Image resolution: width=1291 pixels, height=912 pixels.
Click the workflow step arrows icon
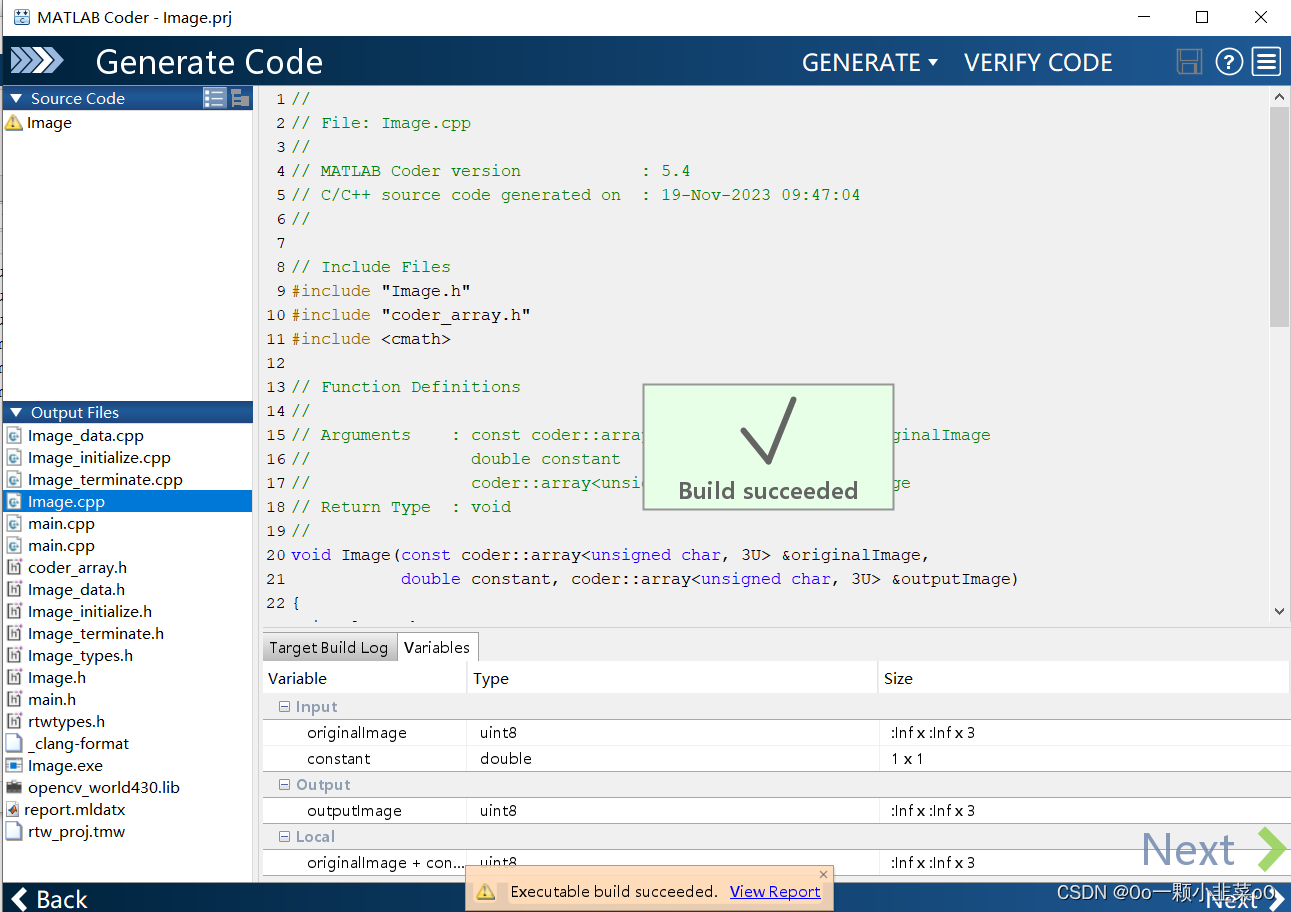pyautogui.click(x=37, y=61)
